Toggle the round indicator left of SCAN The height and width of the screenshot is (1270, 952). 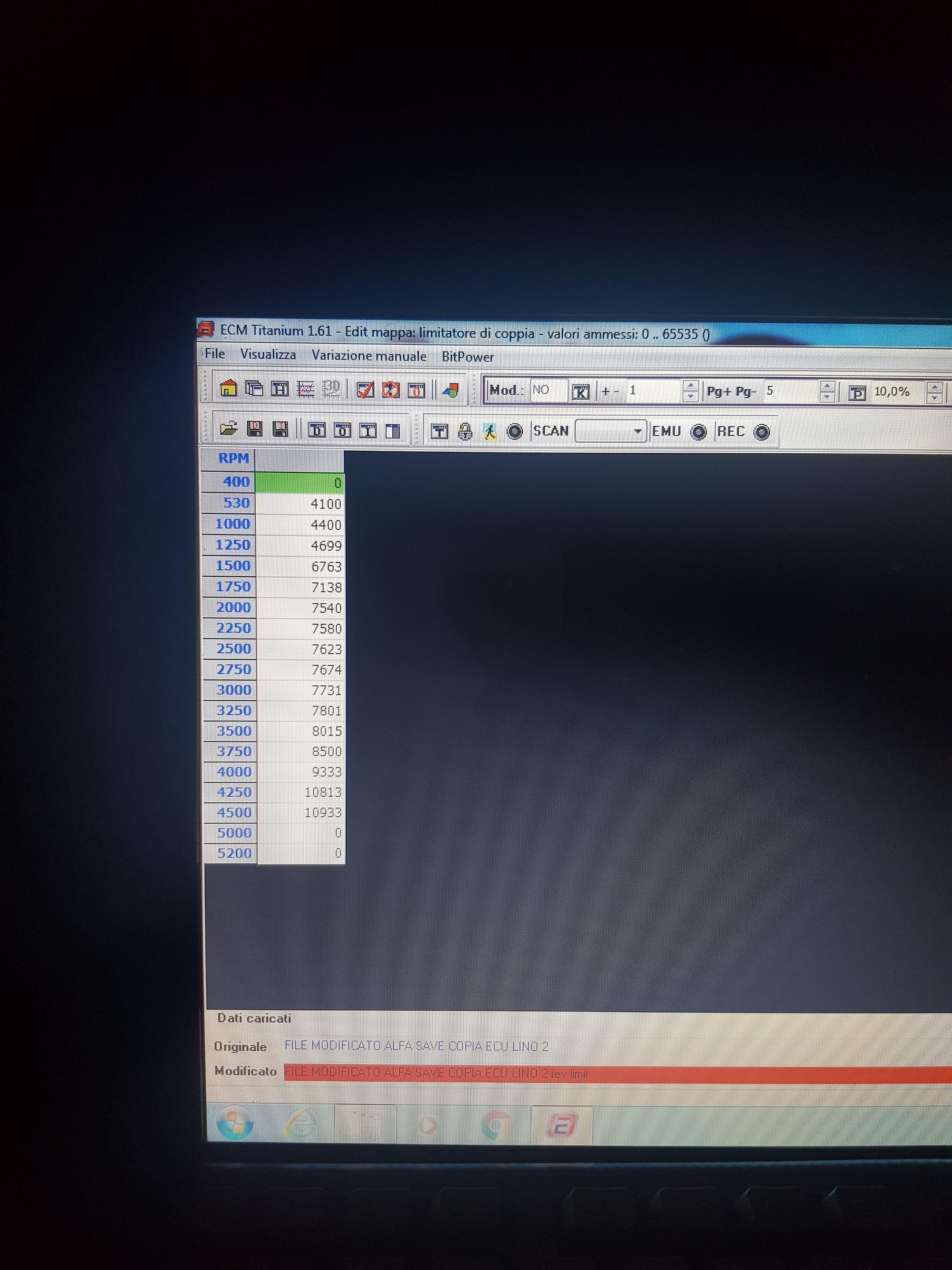[515, 432]
